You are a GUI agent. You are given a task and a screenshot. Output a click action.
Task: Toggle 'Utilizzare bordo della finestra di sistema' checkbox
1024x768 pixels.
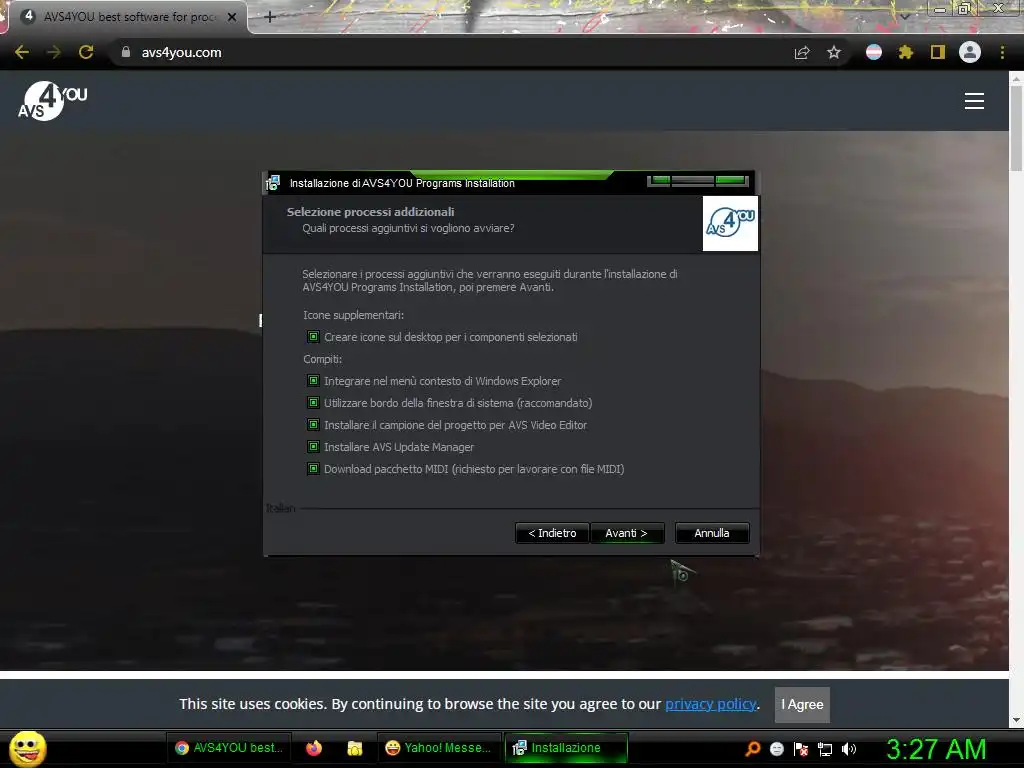point(313,403)
